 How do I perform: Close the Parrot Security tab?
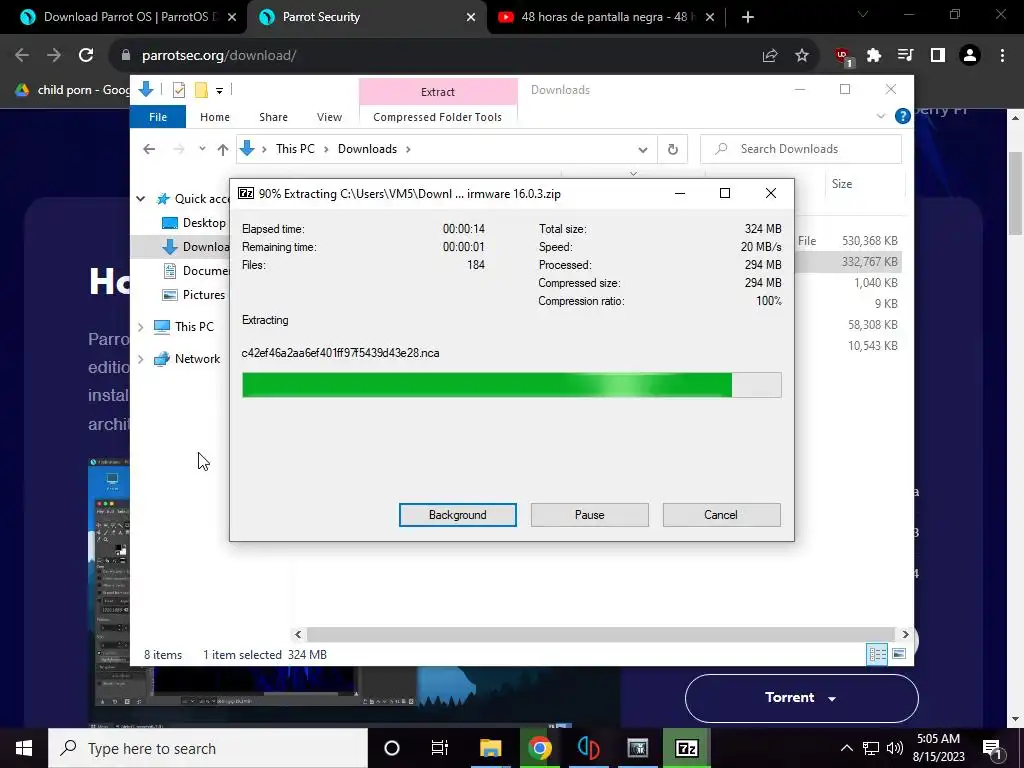(x=471, y=17)
